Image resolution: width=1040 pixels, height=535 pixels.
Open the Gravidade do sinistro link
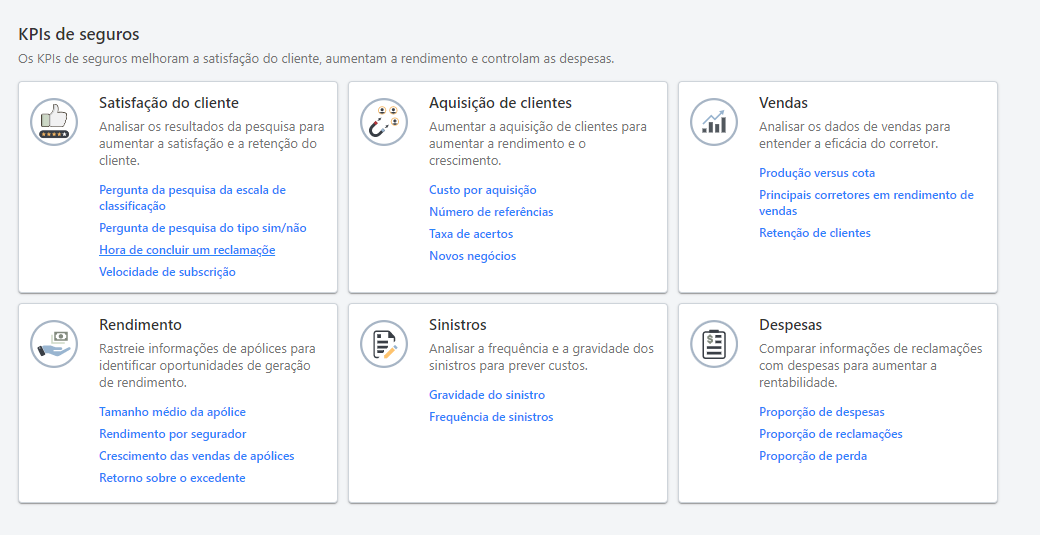point(487,395)
